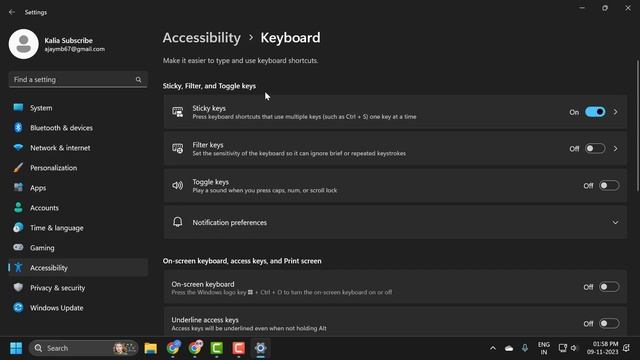
Task: Click the Privacy shield icon in sidebar
Action: click(18, 287)
